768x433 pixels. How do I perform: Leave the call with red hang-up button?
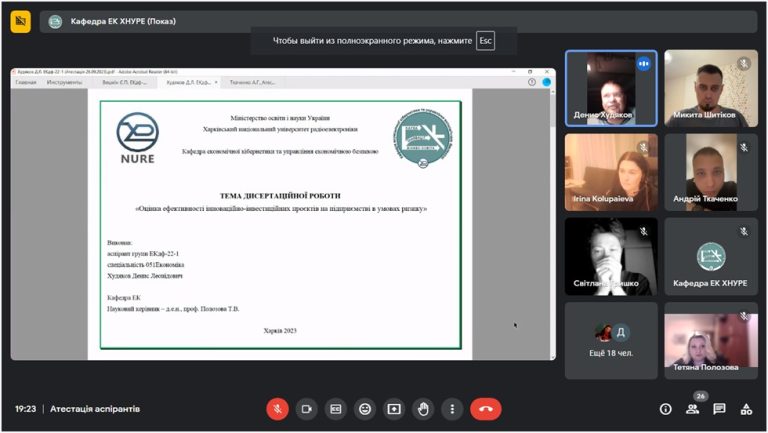click(x=485, y=409)
